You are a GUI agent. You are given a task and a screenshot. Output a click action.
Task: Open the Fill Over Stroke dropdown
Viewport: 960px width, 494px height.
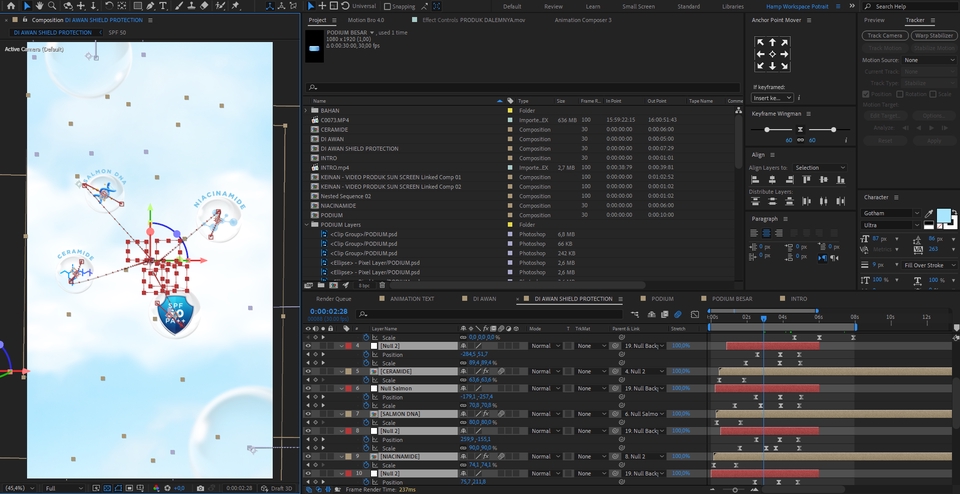click(x=929, y=265)
